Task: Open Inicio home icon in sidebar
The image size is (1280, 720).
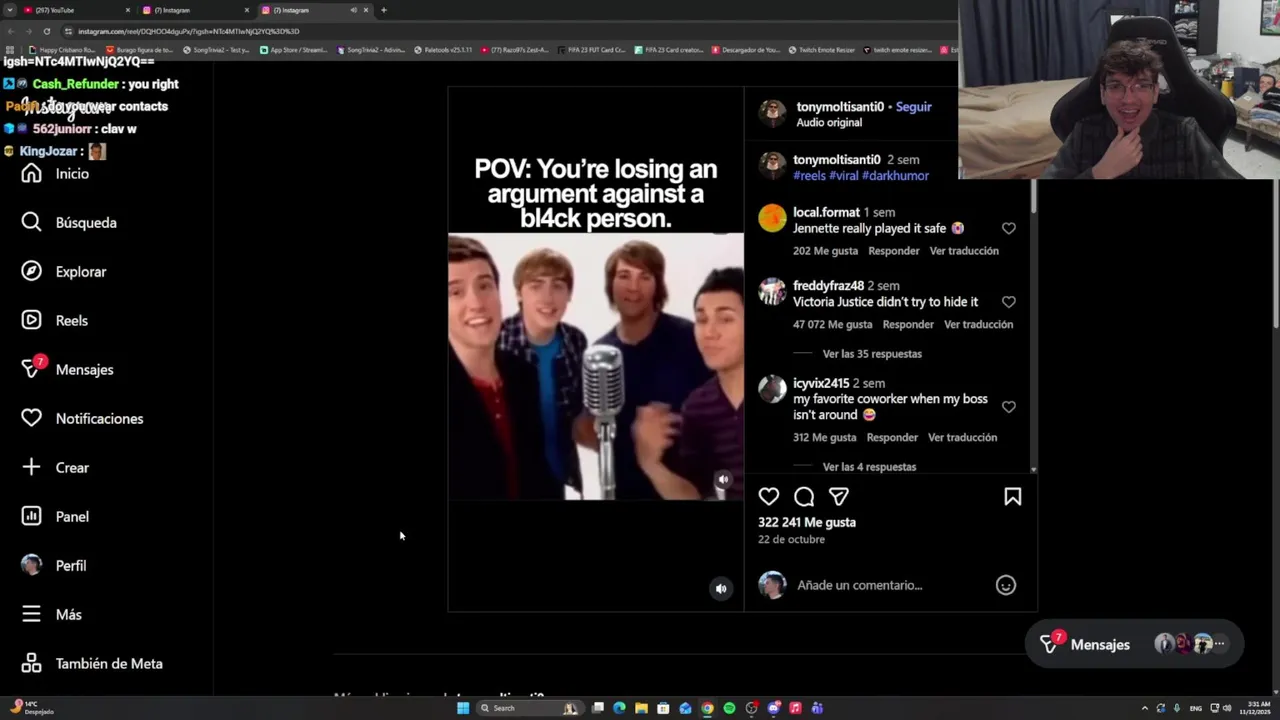Action: point(32,174)
